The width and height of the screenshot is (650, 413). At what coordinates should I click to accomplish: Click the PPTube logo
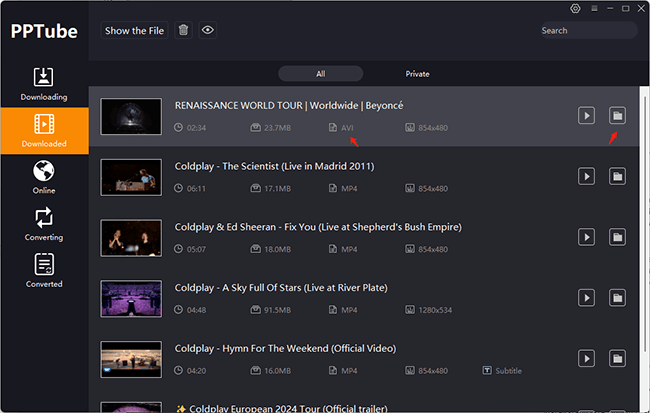[x=44, y=32]
